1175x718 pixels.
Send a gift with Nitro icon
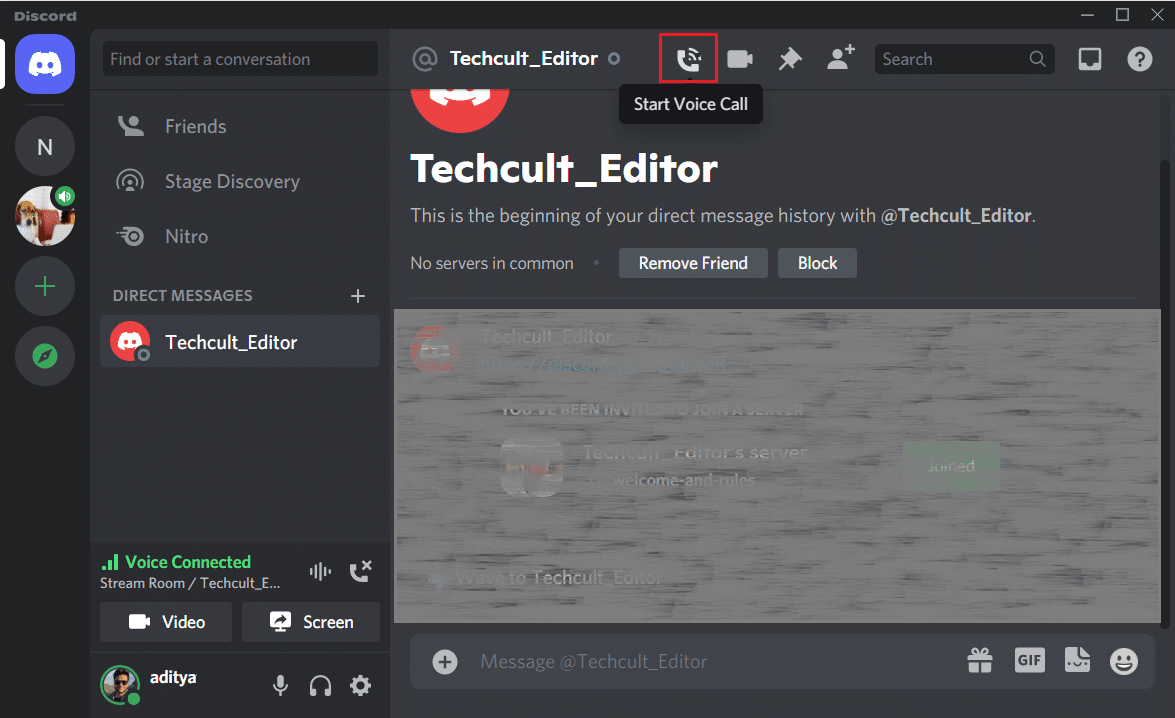pyautogui.click(x=980, y=661)
